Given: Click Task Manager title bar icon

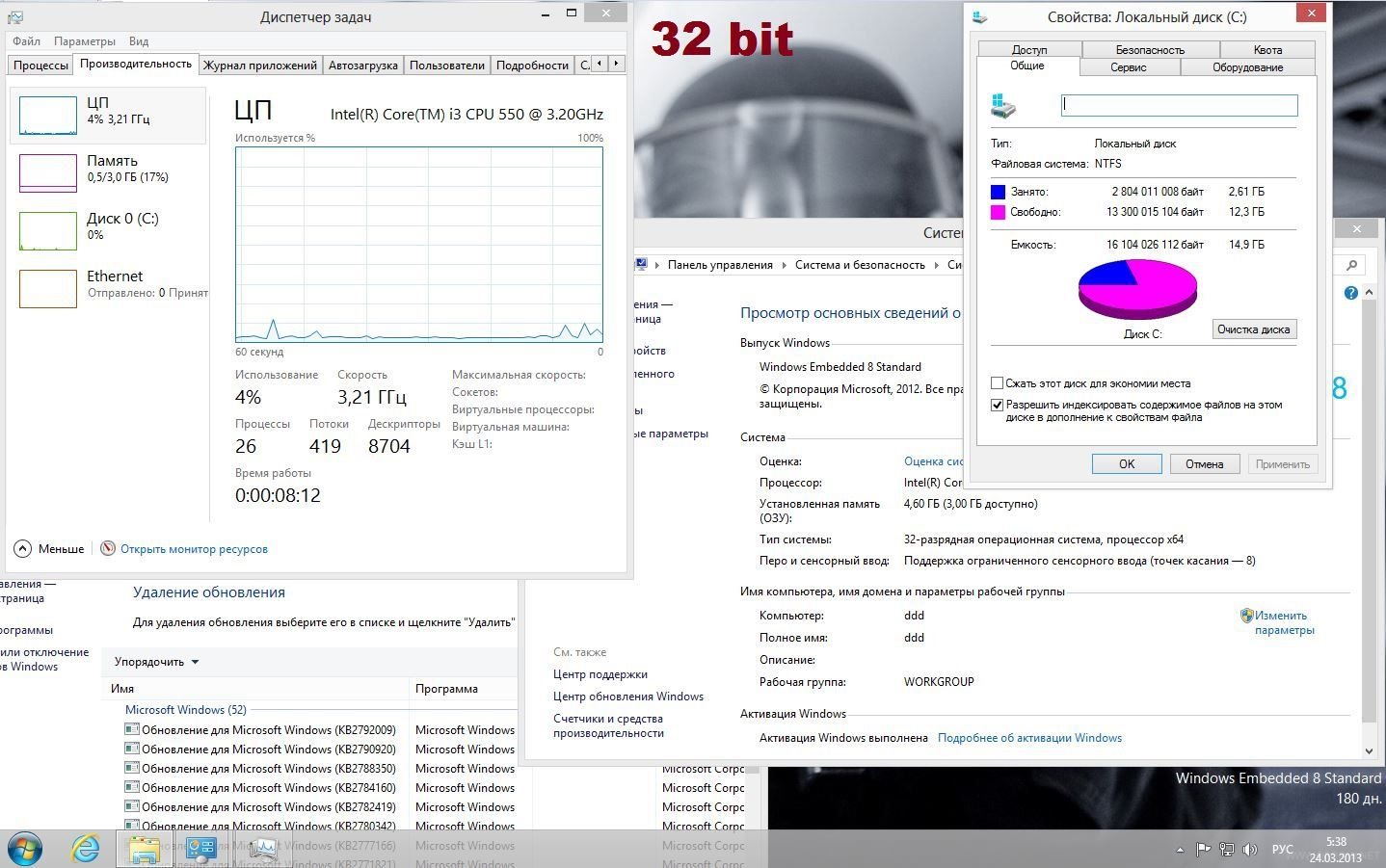Looking at the screenshot, I should tap(15, 17).
